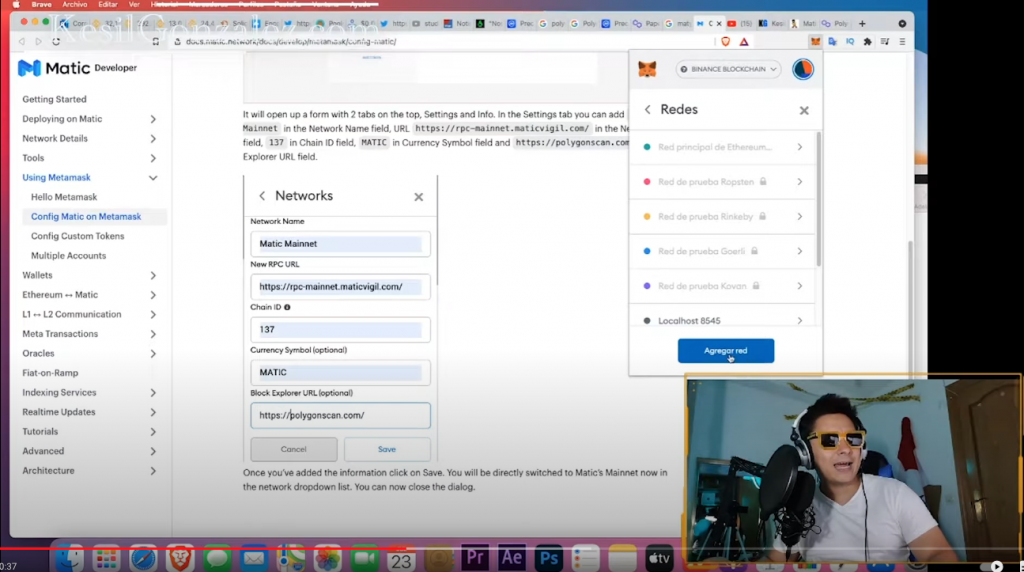The width and height of the screenshot is (1024, 572).
Task: Open a new browser tab
Action: [x=862, y=22]
